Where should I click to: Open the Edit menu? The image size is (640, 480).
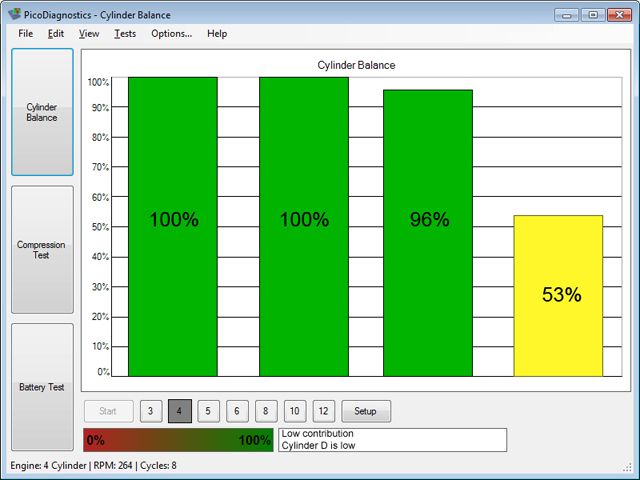[x=56, y=33]
